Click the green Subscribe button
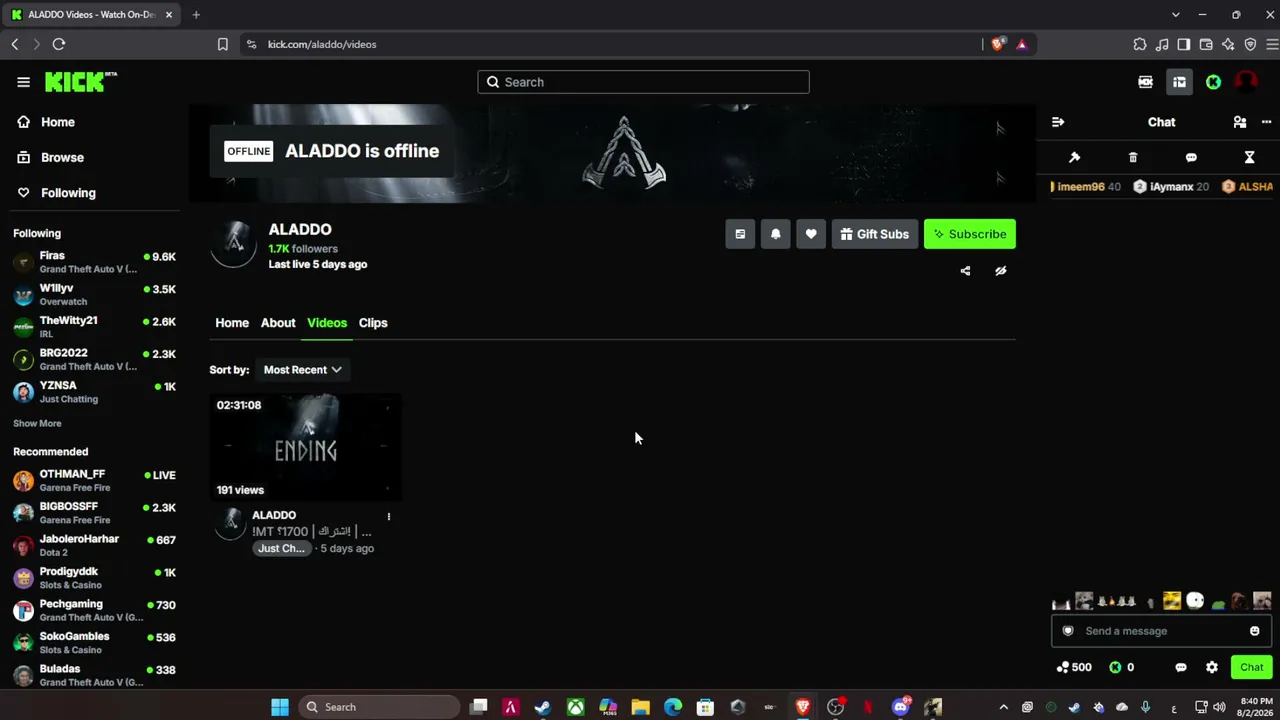1280x720 pixels. pos(970,234)
